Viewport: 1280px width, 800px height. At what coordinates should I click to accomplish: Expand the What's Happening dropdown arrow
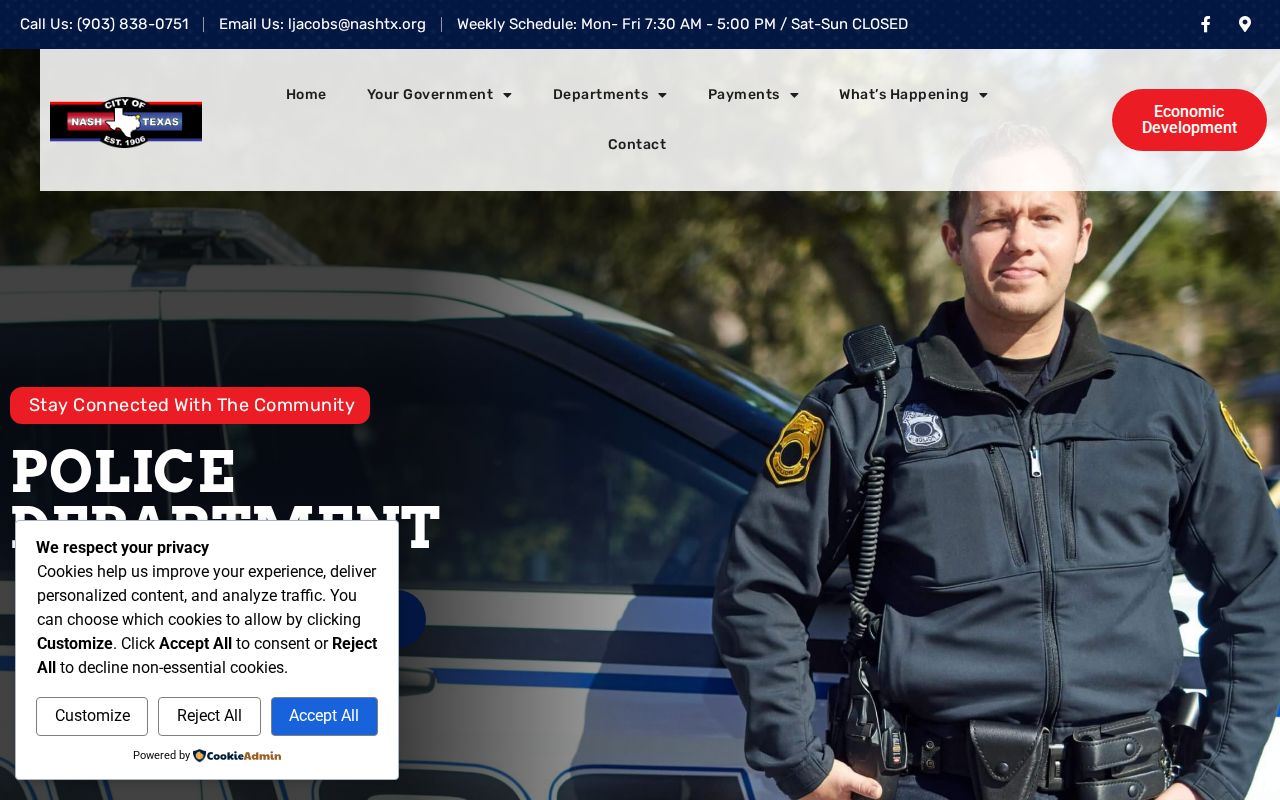(983, 95)
